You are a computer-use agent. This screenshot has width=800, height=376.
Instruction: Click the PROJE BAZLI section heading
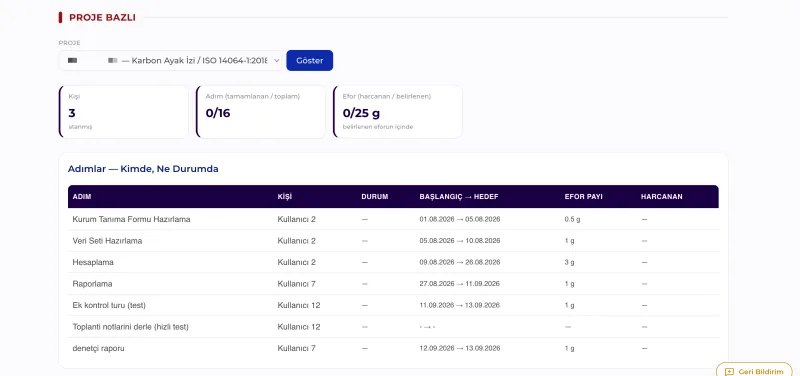click(102, 17)
